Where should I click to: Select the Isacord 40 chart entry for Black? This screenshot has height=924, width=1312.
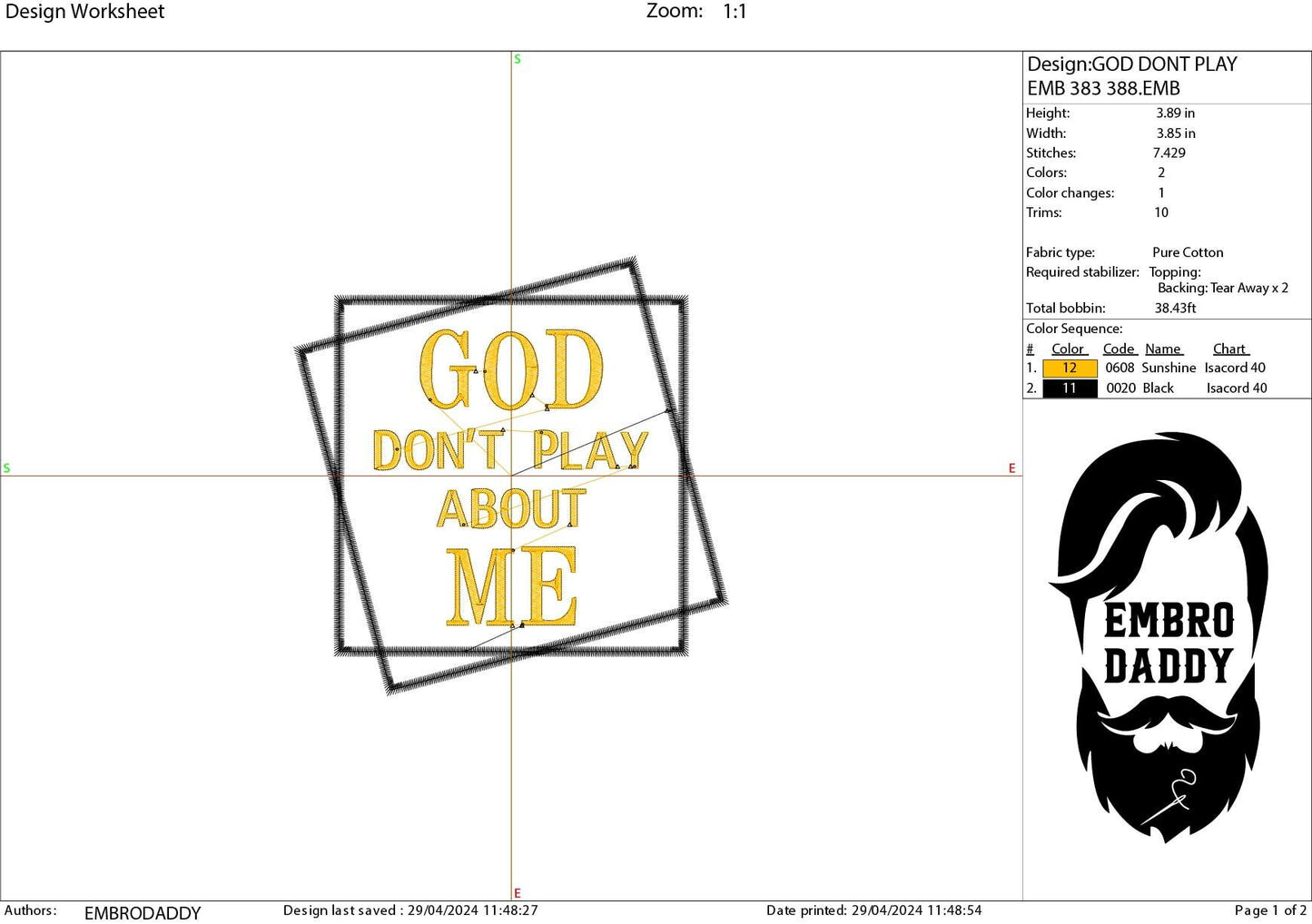pos(1236,388)
